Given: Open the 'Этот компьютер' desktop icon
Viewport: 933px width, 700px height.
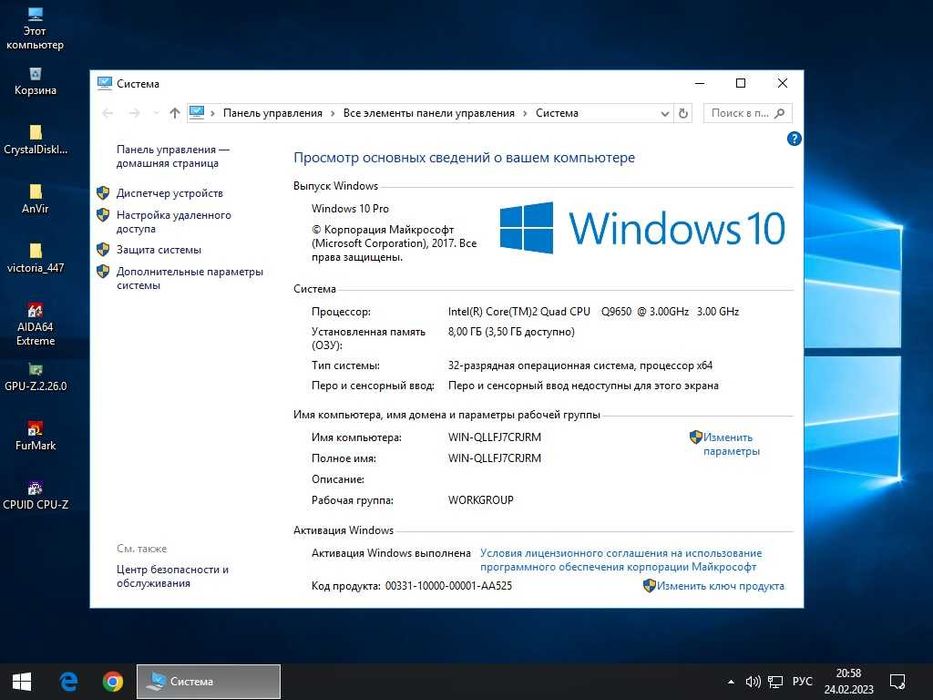Looking at the screenshot, I should 35,28.
